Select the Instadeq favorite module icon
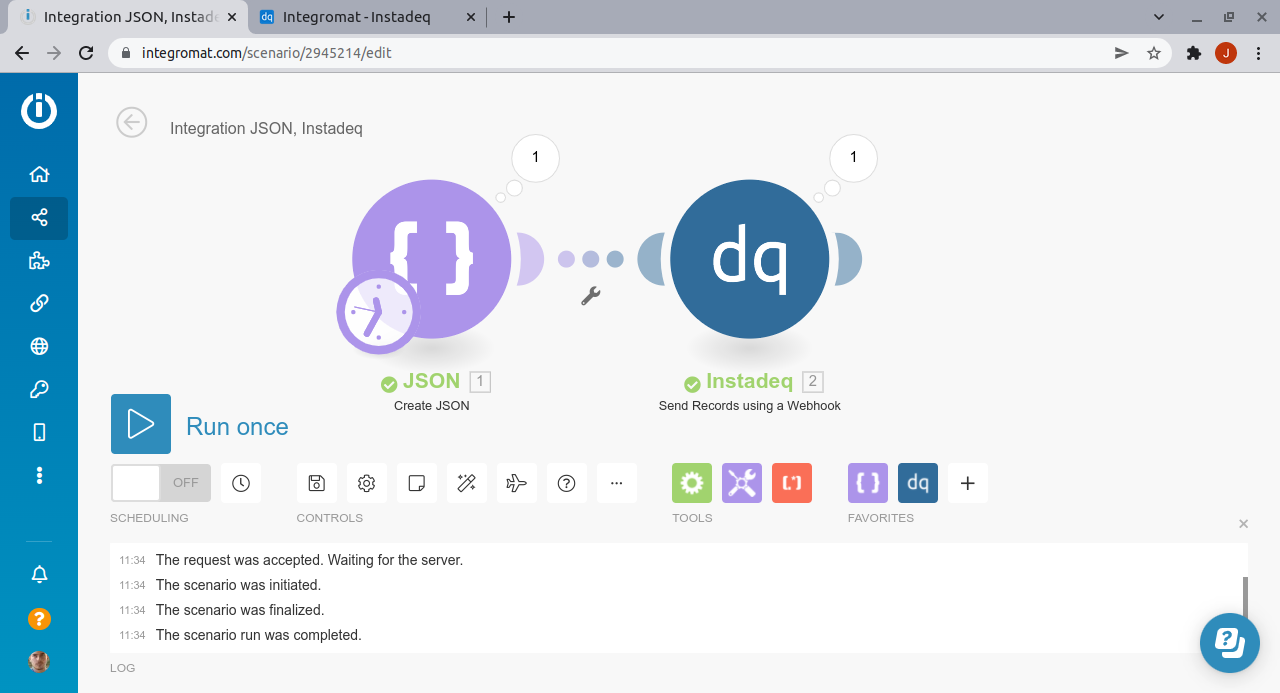The width and height of the screenshot is (1280, 693). coord(918,483)
